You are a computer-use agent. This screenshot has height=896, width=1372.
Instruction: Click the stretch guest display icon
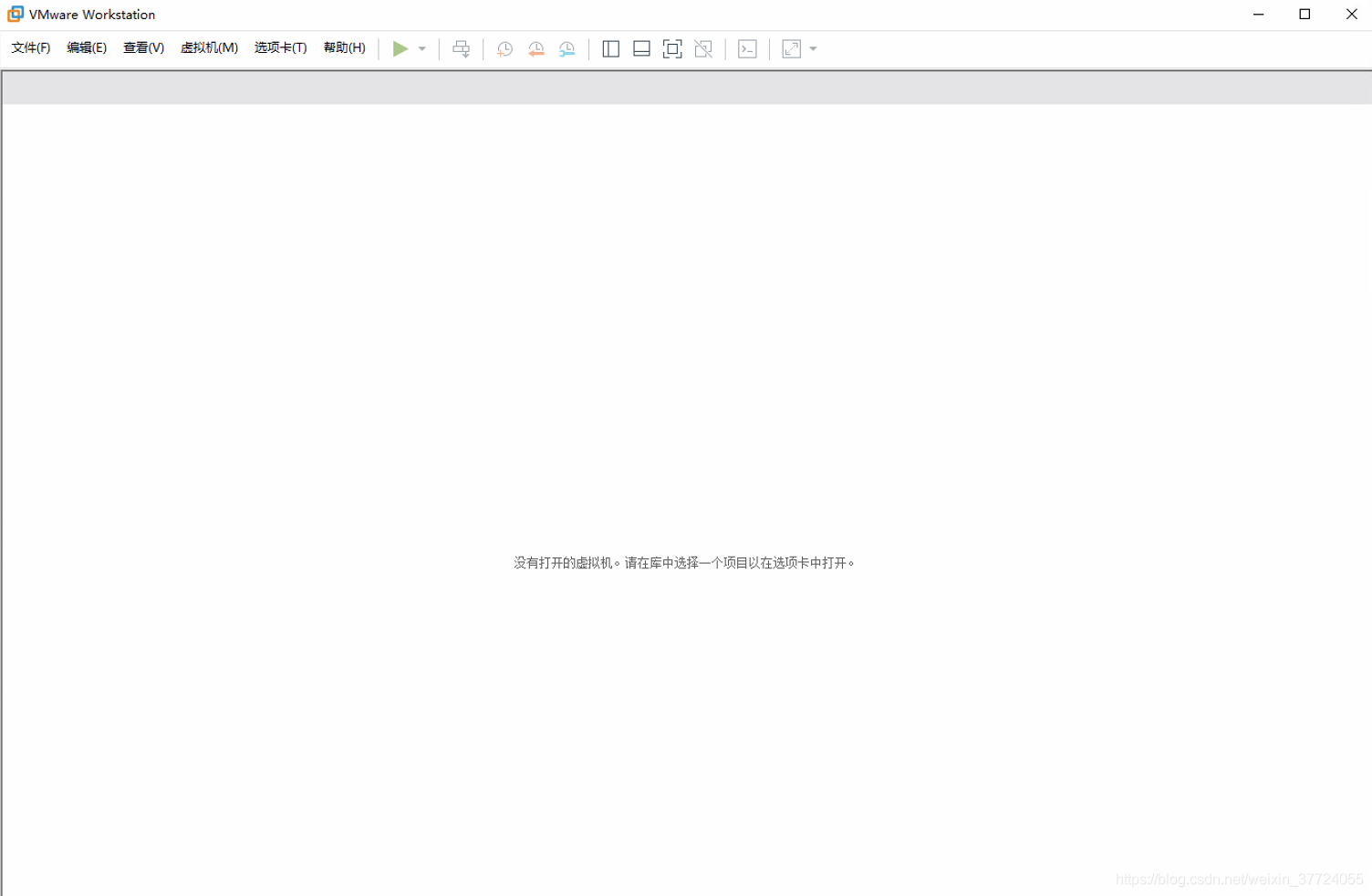pos(792,49)
